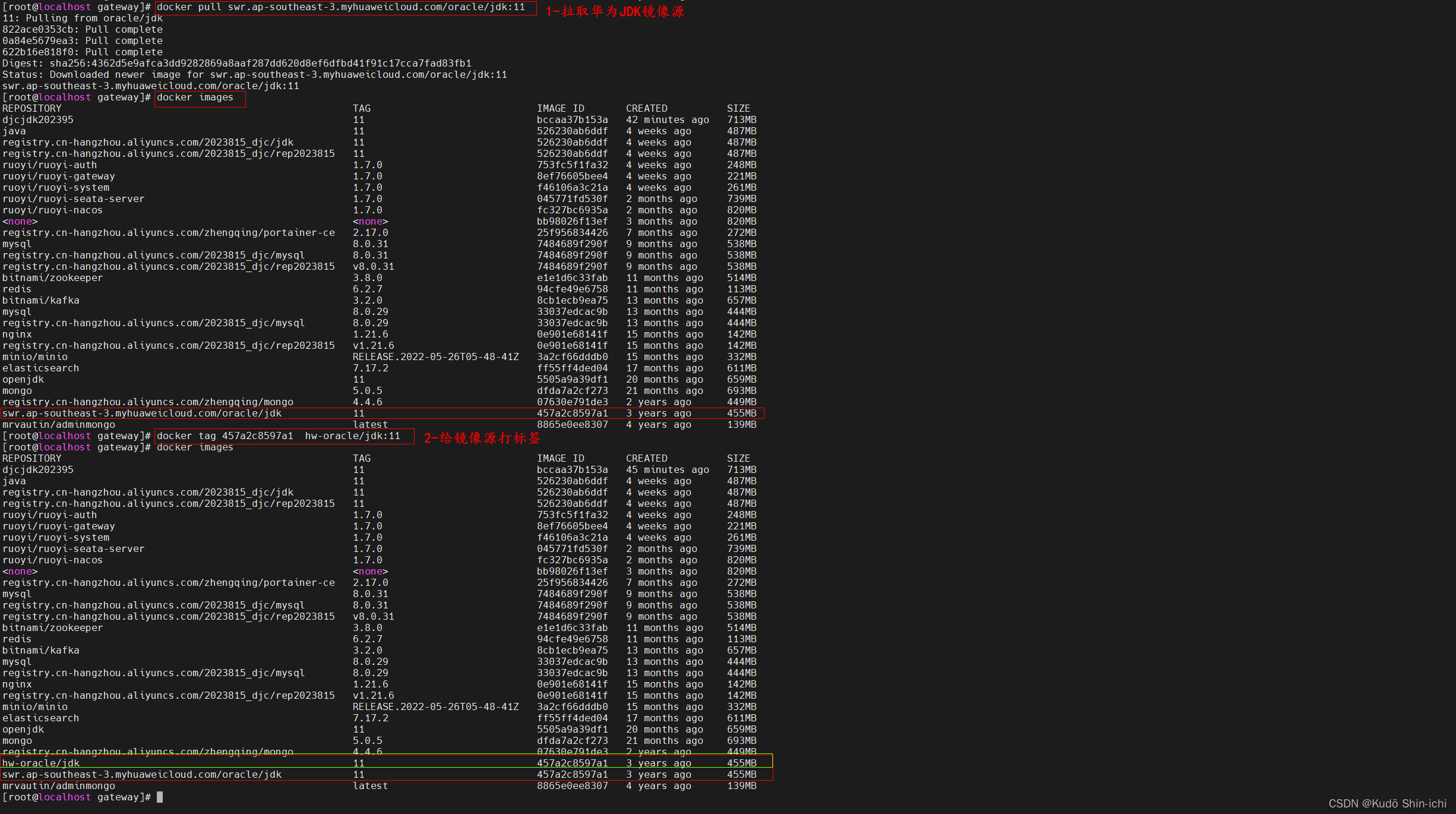
Task: Click '822ace0353cb: Pull complete' line
Action: (x=83, y=30)
